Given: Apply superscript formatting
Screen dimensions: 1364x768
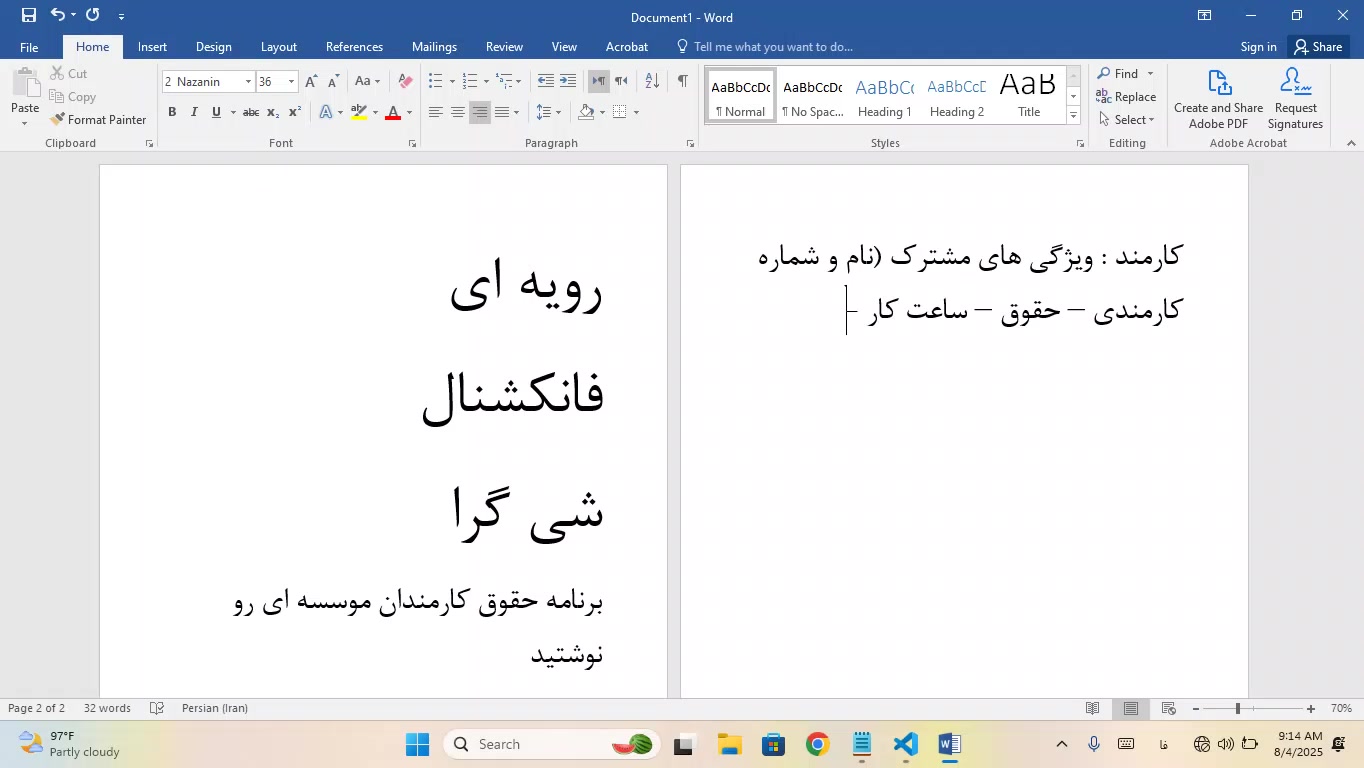Looking at the screenshot, I should tap(295, 112).
